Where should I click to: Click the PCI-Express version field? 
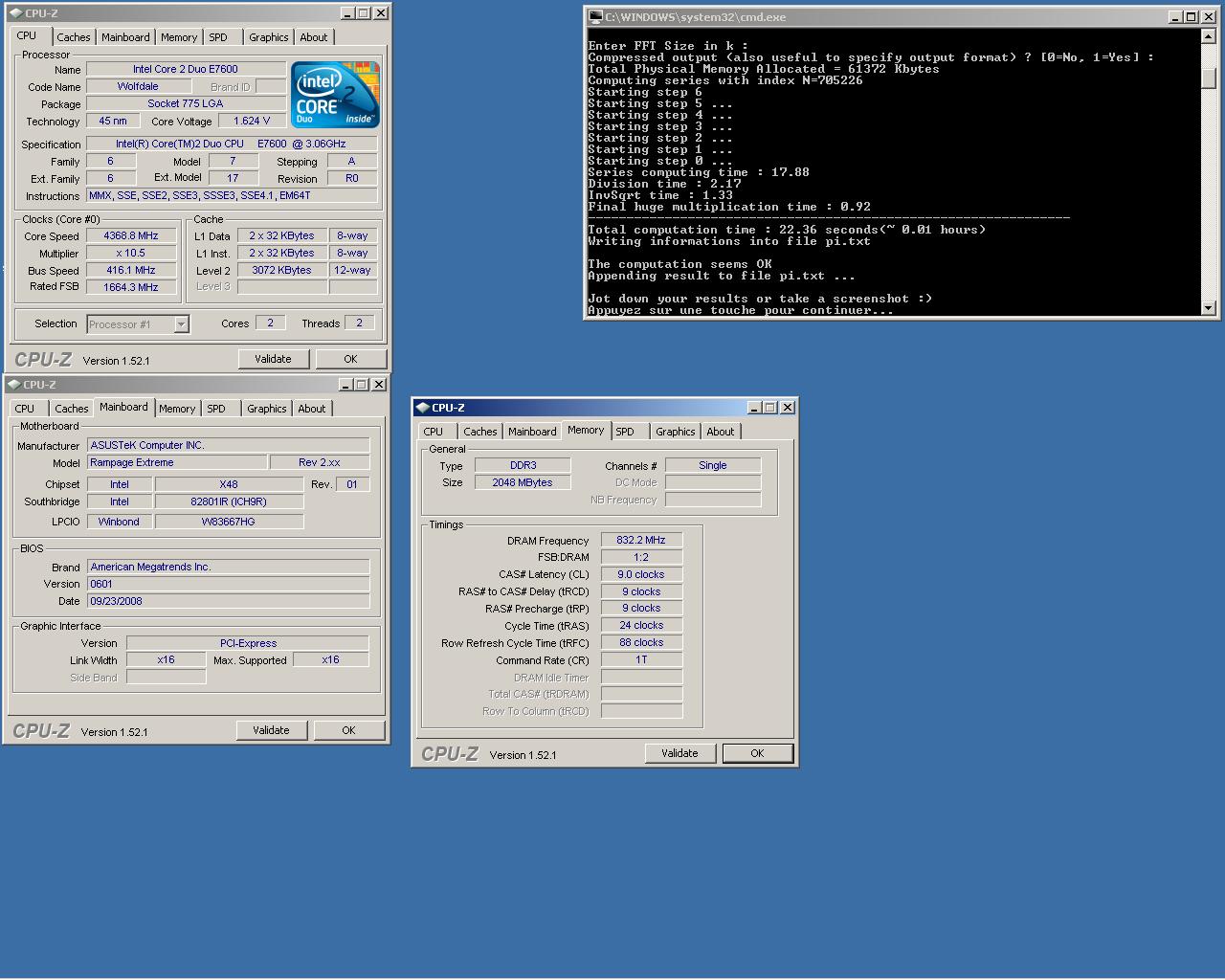coord(247,643)
